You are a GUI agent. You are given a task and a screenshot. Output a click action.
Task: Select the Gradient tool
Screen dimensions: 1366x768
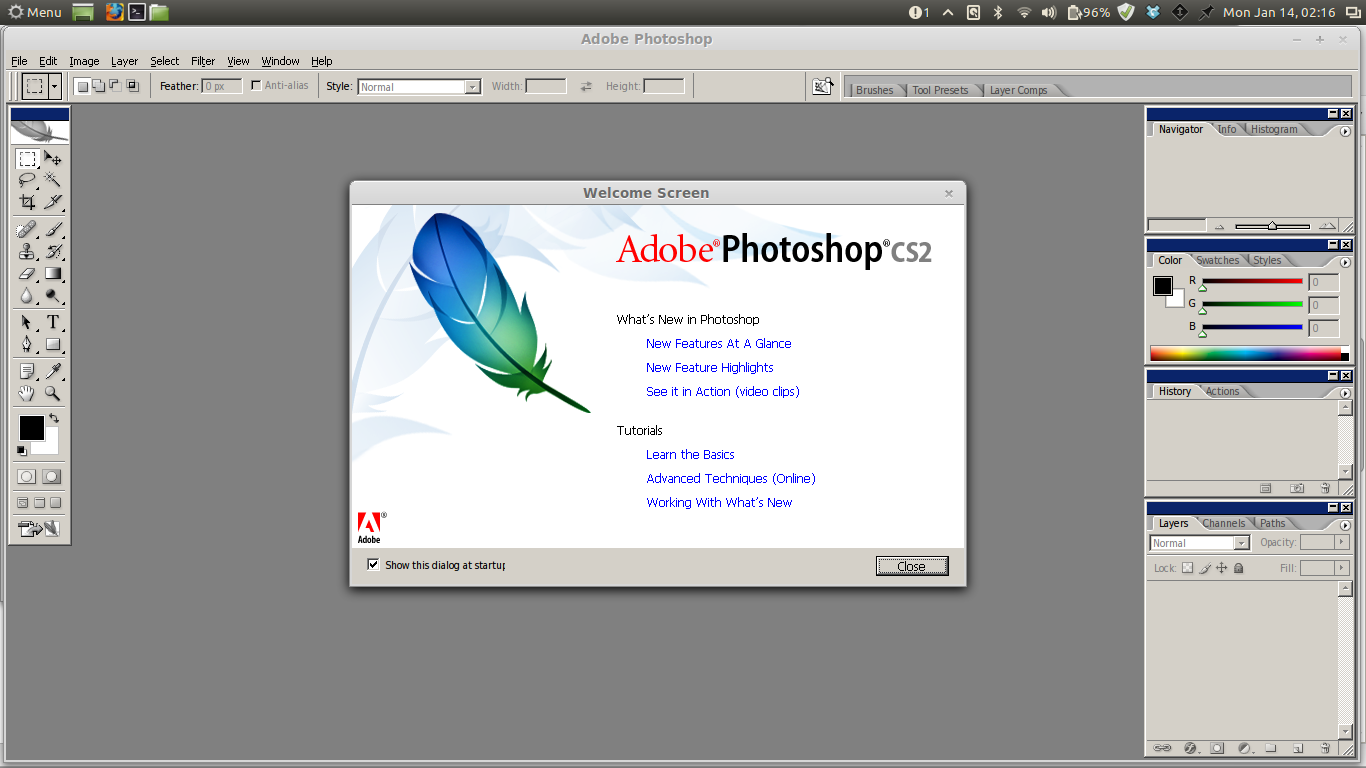(53, 273)
